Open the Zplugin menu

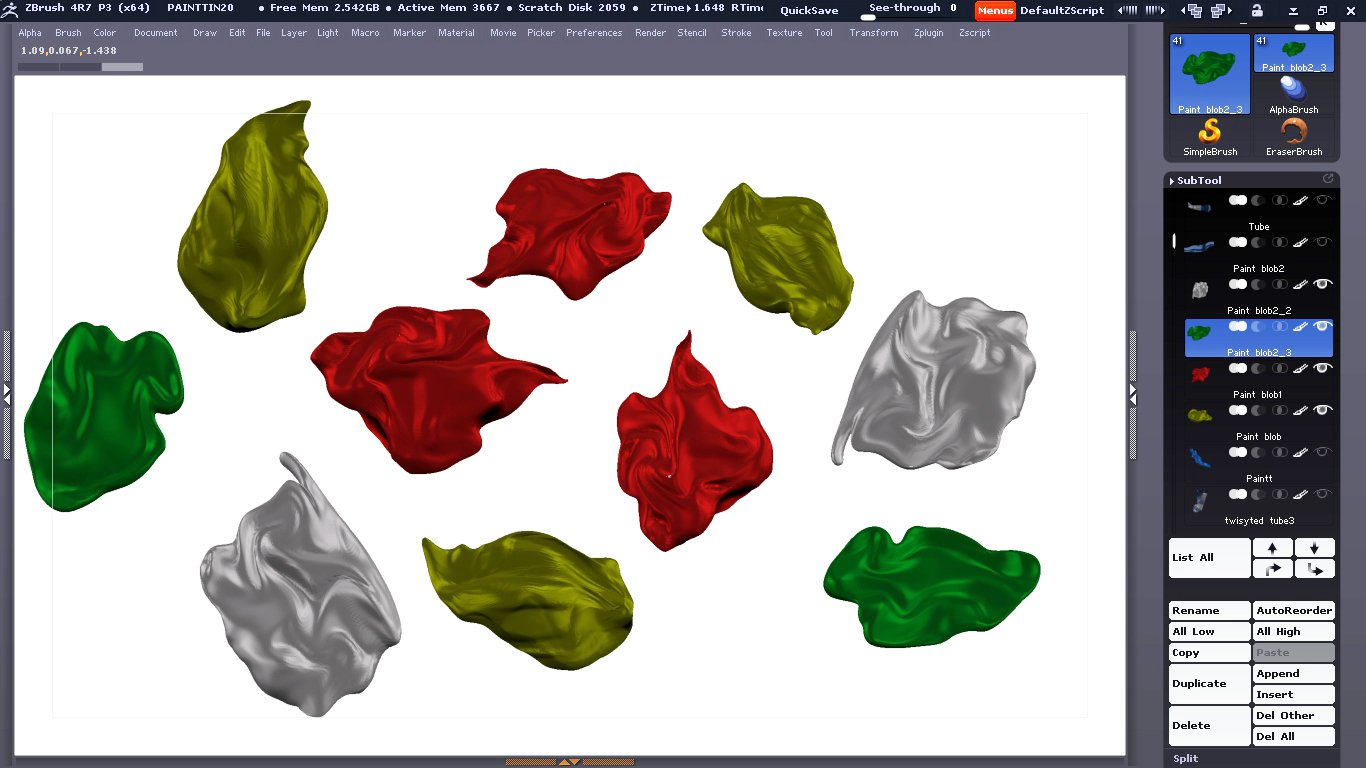[928, 33]
